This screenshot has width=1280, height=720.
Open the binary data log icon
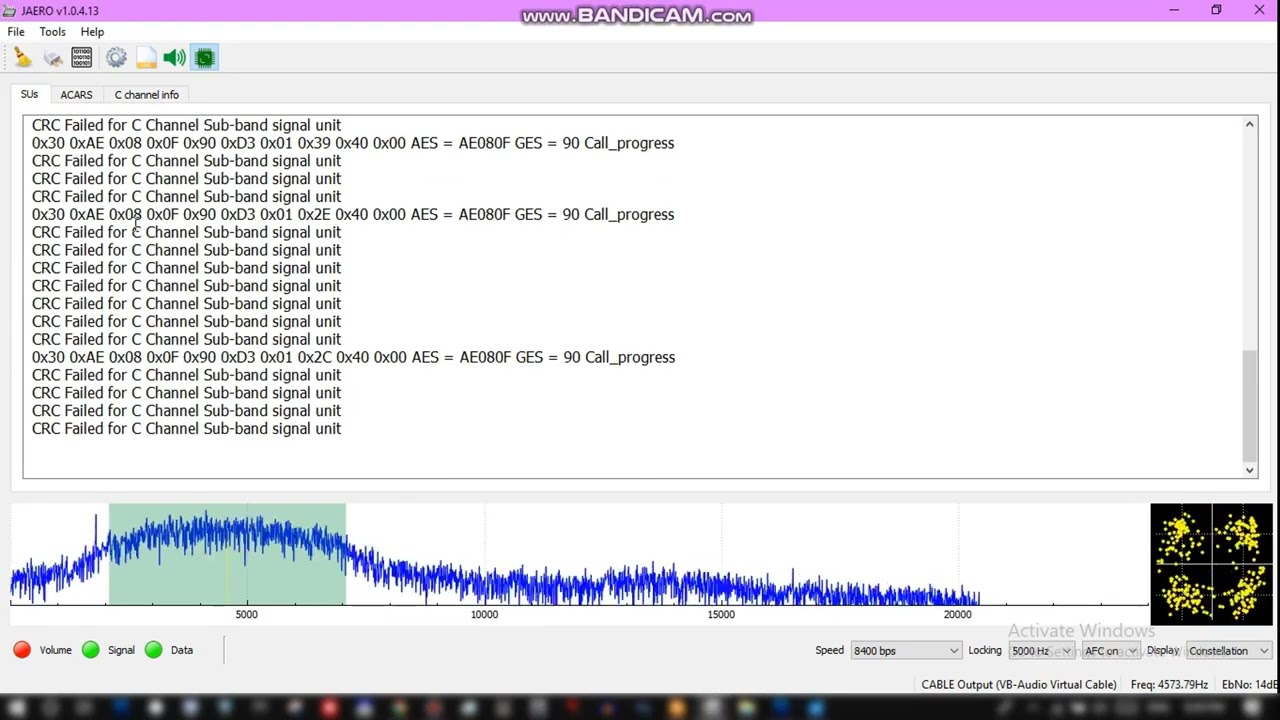click(x=82, y=58)
